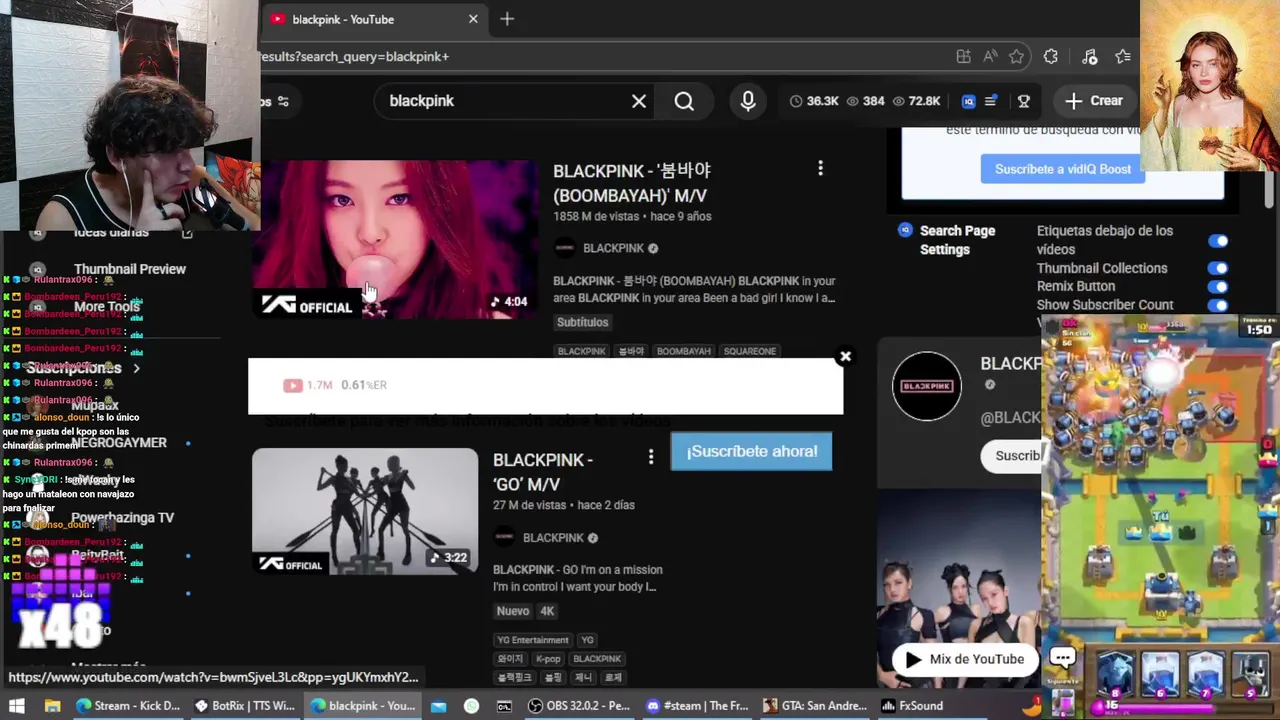This screenshot has width=1280, height=720.
Task: Open new browser tab with plus
Action: coord(507,19)
